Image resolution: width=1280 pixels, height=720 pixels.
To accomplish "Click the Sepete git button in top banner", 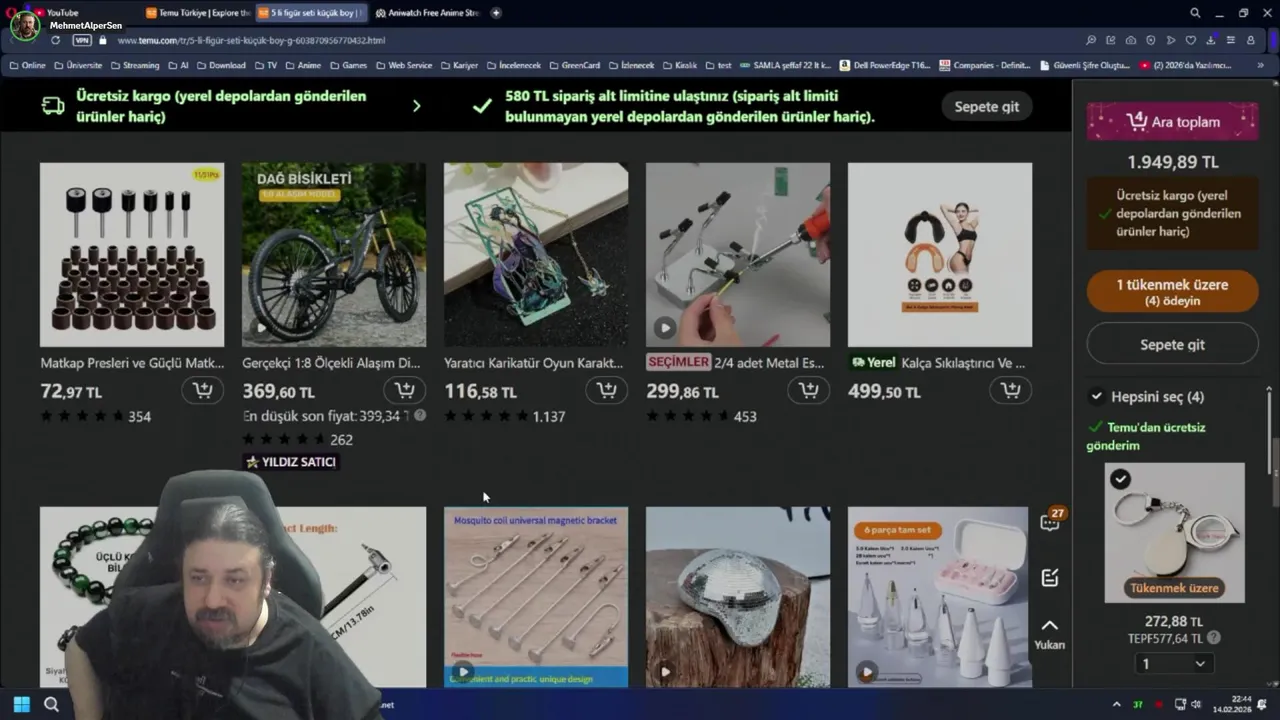I will click(x=987, y=107).
